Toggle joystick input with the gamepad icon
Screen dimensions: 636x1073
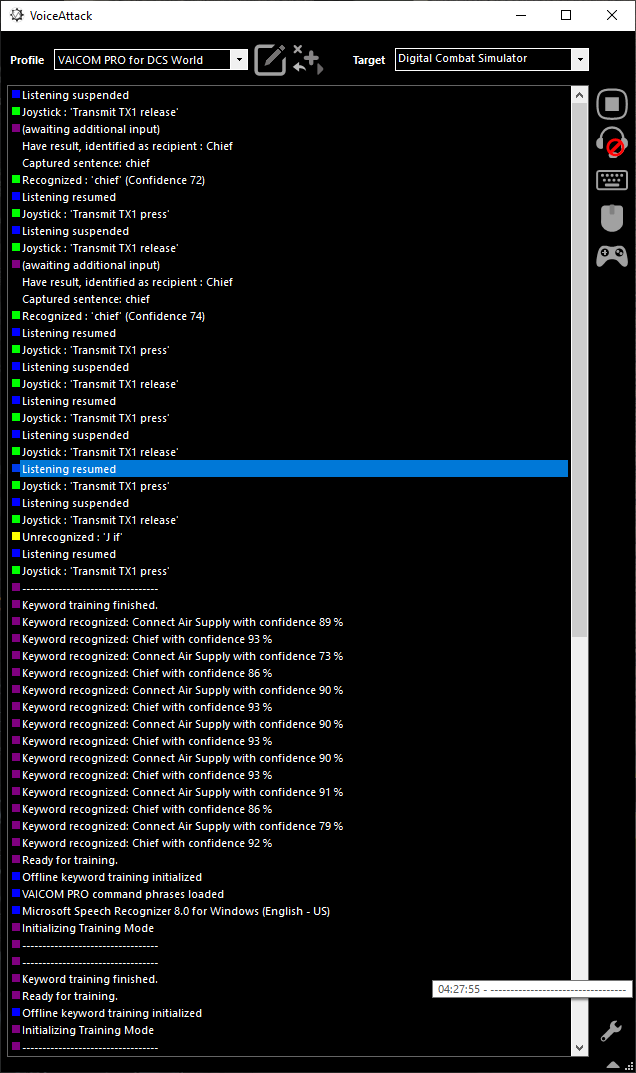(611, 256)
